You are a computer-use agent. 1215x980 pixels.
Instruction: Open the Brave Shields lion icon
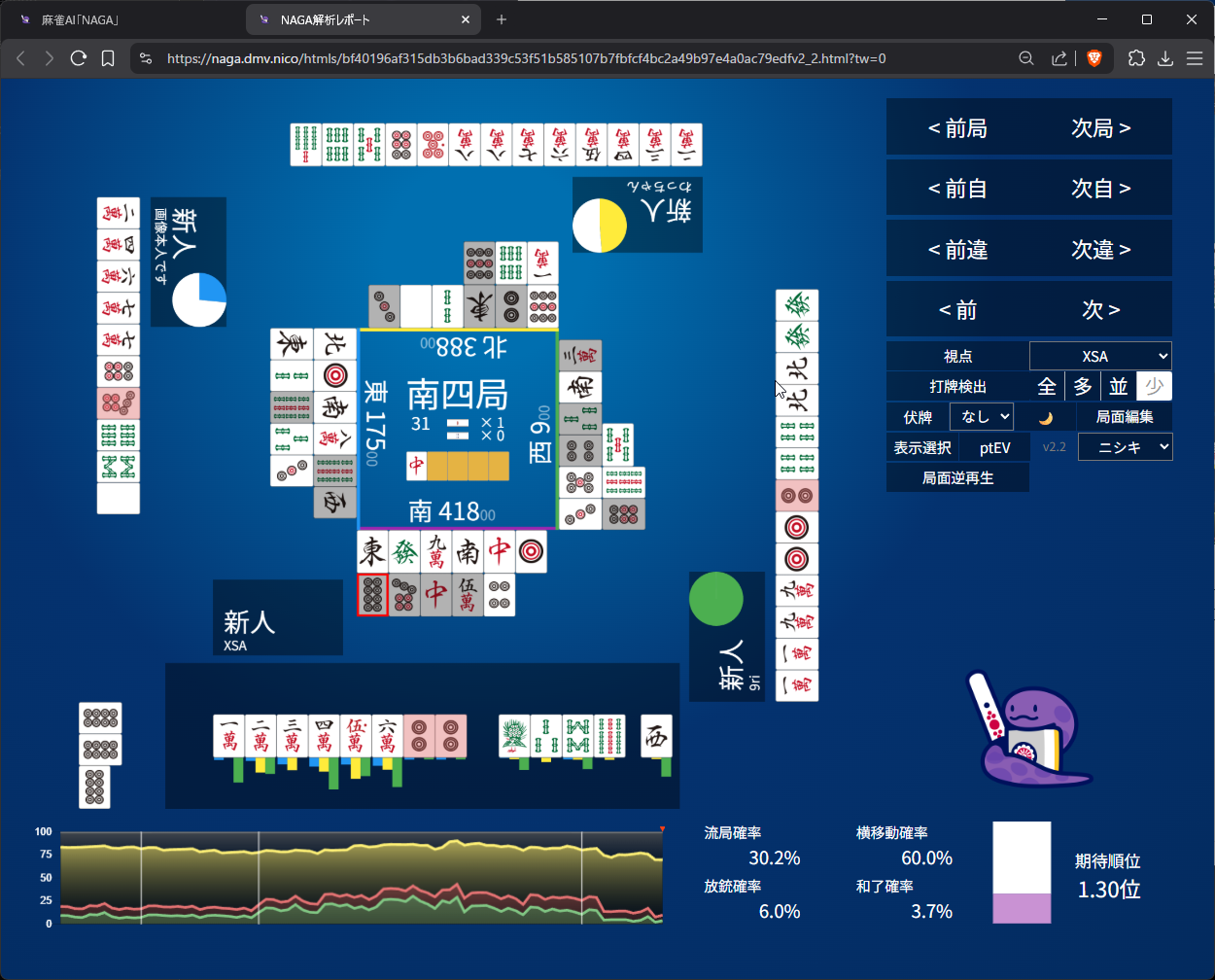coord(1093,58)
